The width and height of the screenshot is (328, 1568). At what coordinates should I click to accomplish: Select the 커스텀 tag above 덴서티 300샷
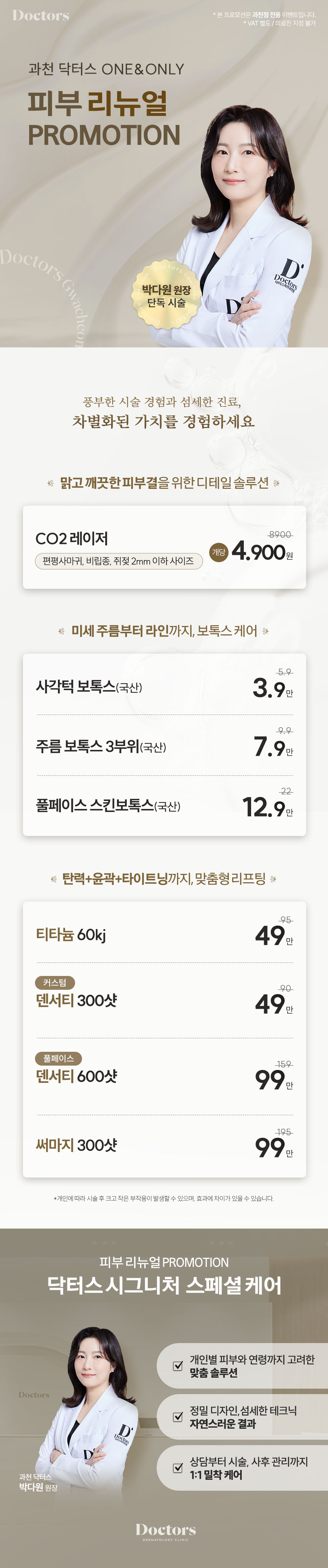[x=55, y=983]
